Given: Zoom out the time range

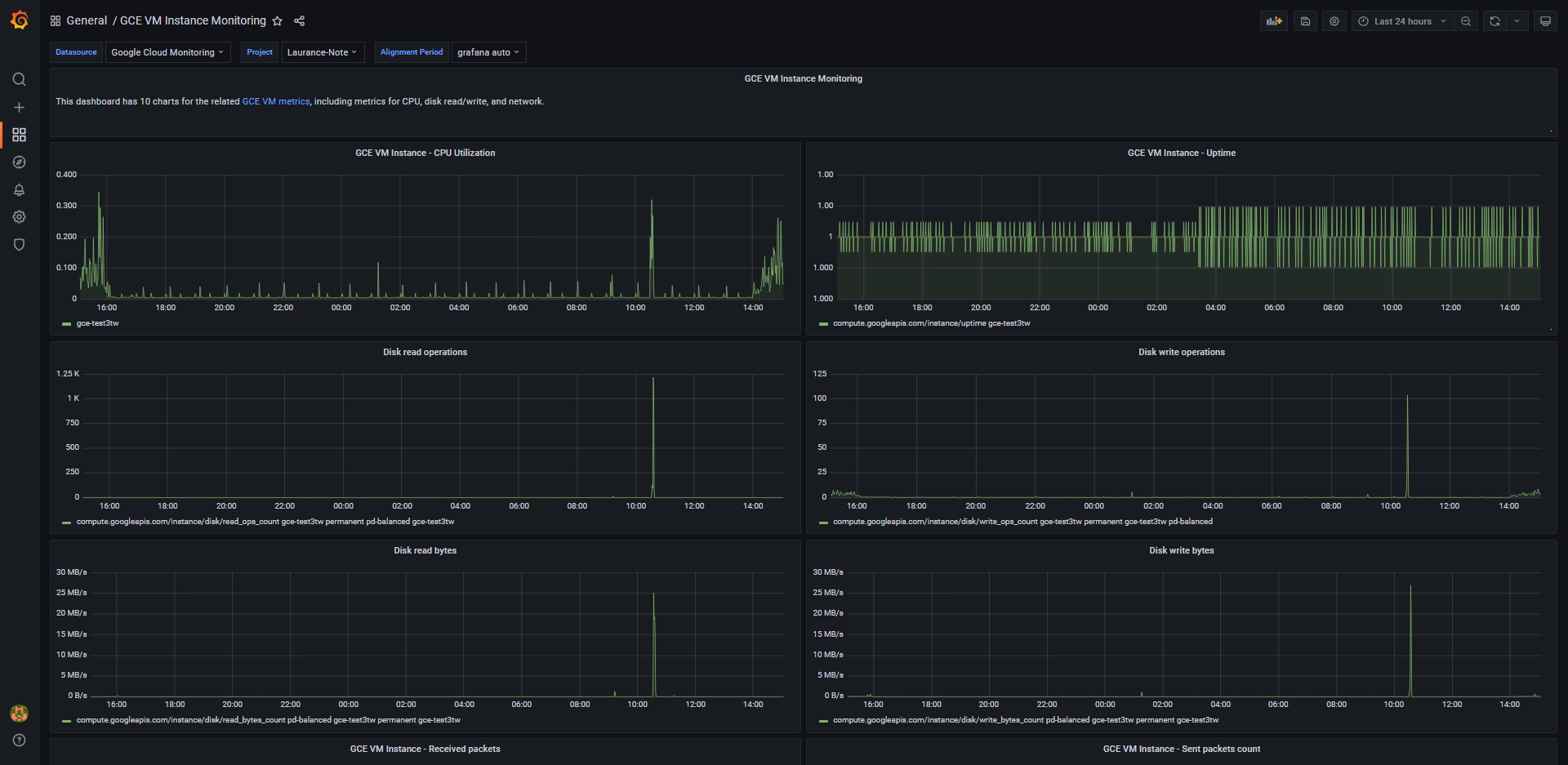Looking at the screenshot, I should pyautogui.click(x=1466, y=21).
